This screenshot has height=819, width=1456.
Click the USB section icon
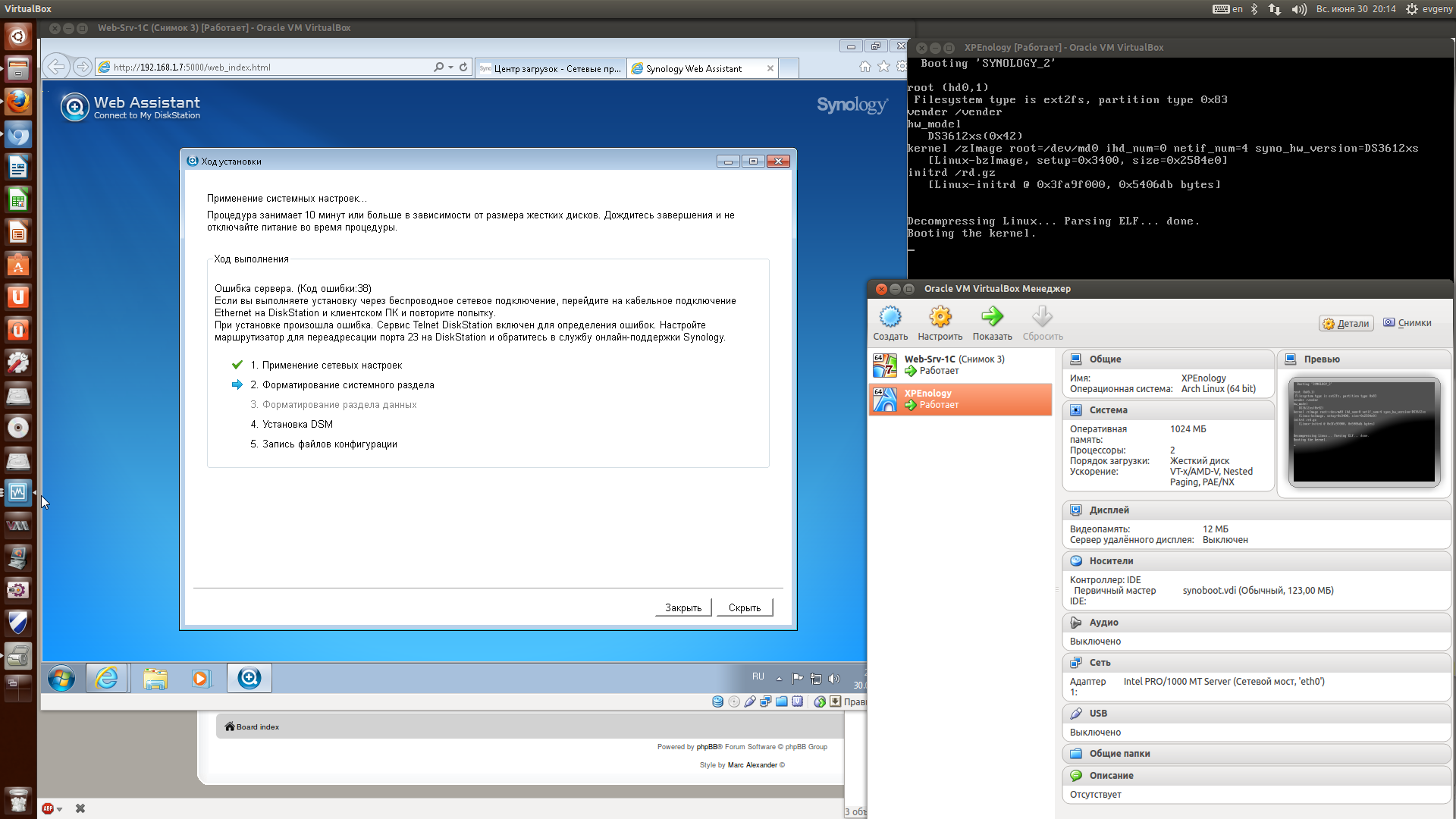pos(1075,713)
